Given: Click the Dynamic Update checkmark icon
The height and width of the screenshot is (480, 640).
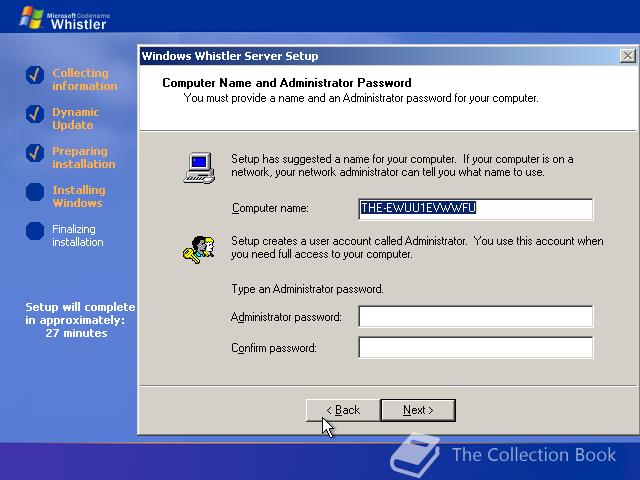Looking at the screenshot, I should click(35, 114).
